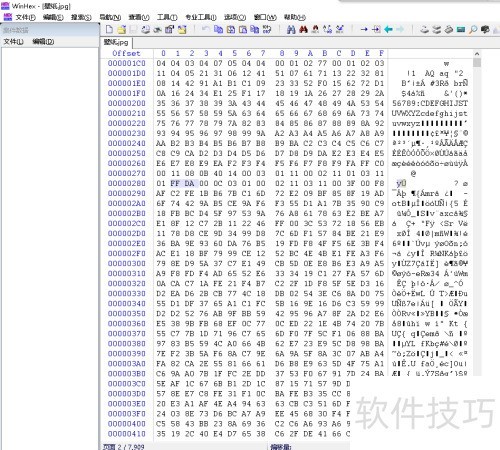
Task: Click the highlighted FF byte at offset 00000280
Action: (175, 183)
